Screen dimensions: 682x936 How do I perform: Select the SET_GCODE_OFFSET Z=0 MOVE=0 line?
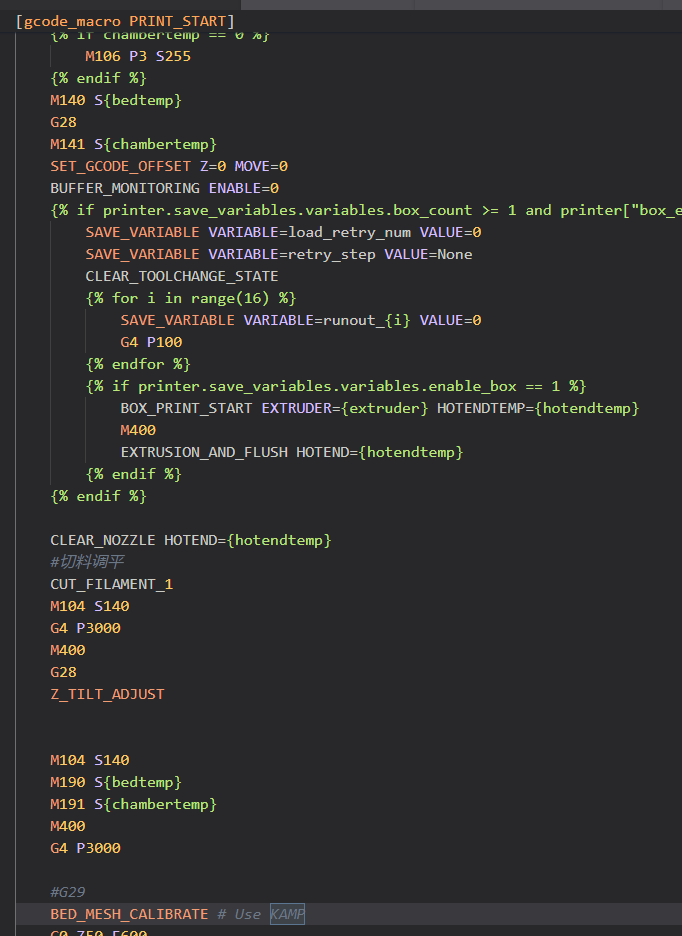[169, 166]
